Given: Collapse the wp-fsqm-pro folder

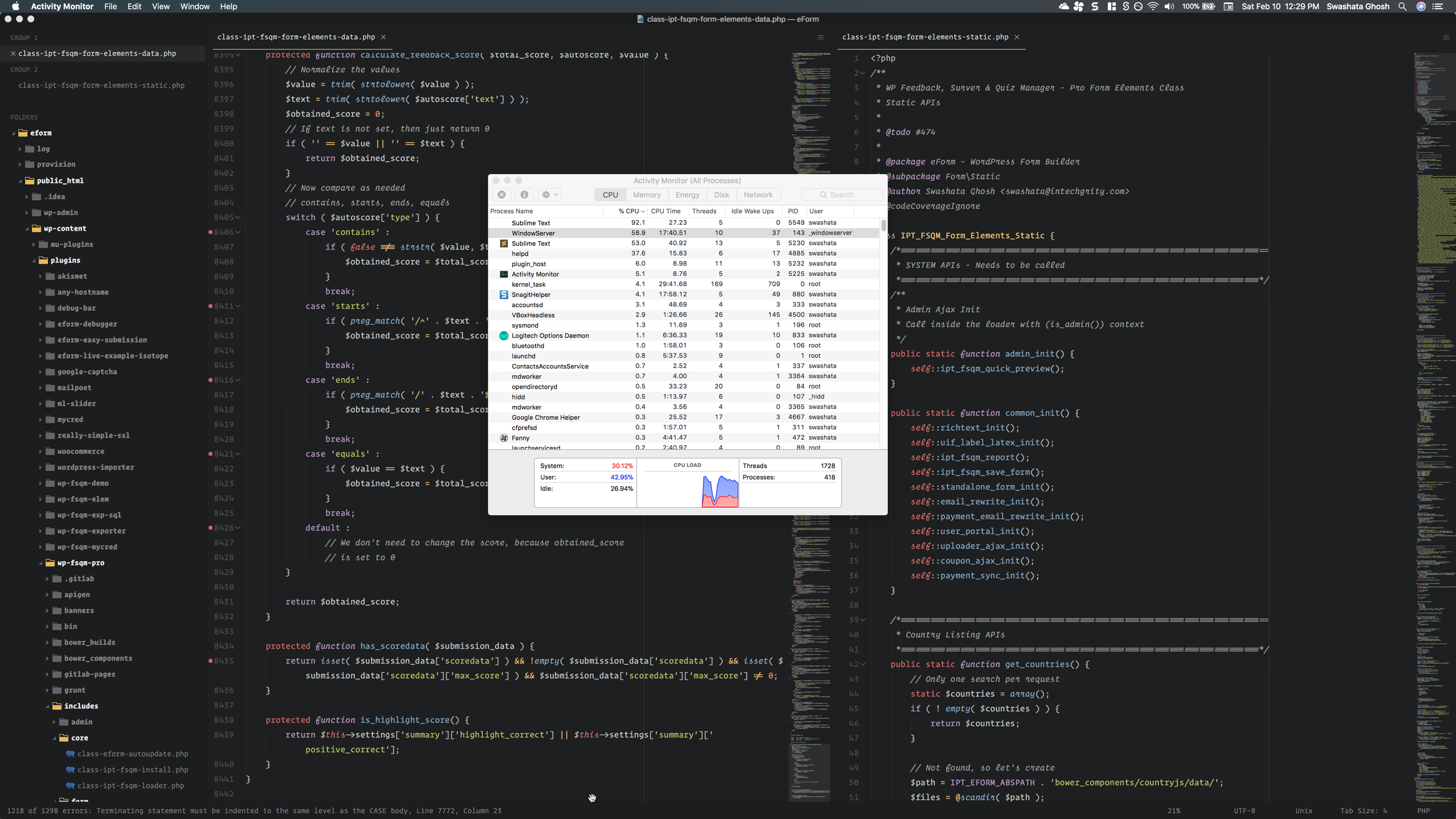Looking at the screenshot, I should click(40, 562).
